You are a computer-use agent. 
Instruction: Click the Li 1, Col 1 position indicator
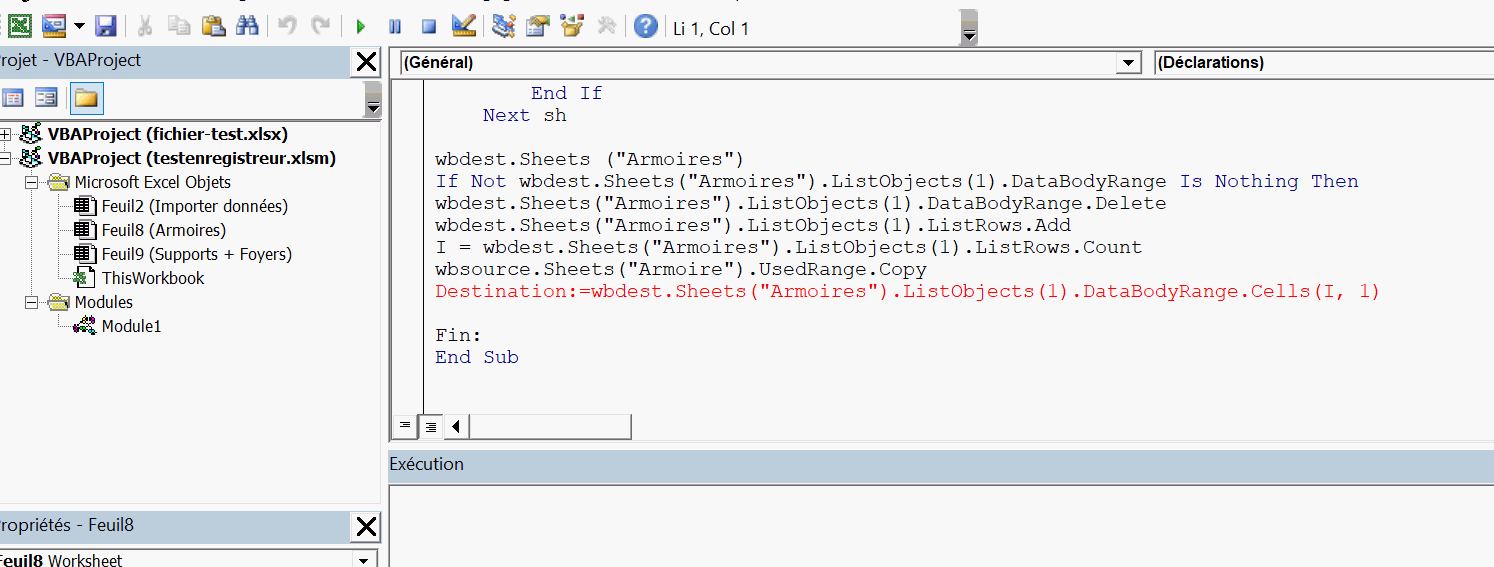(711, 29)
